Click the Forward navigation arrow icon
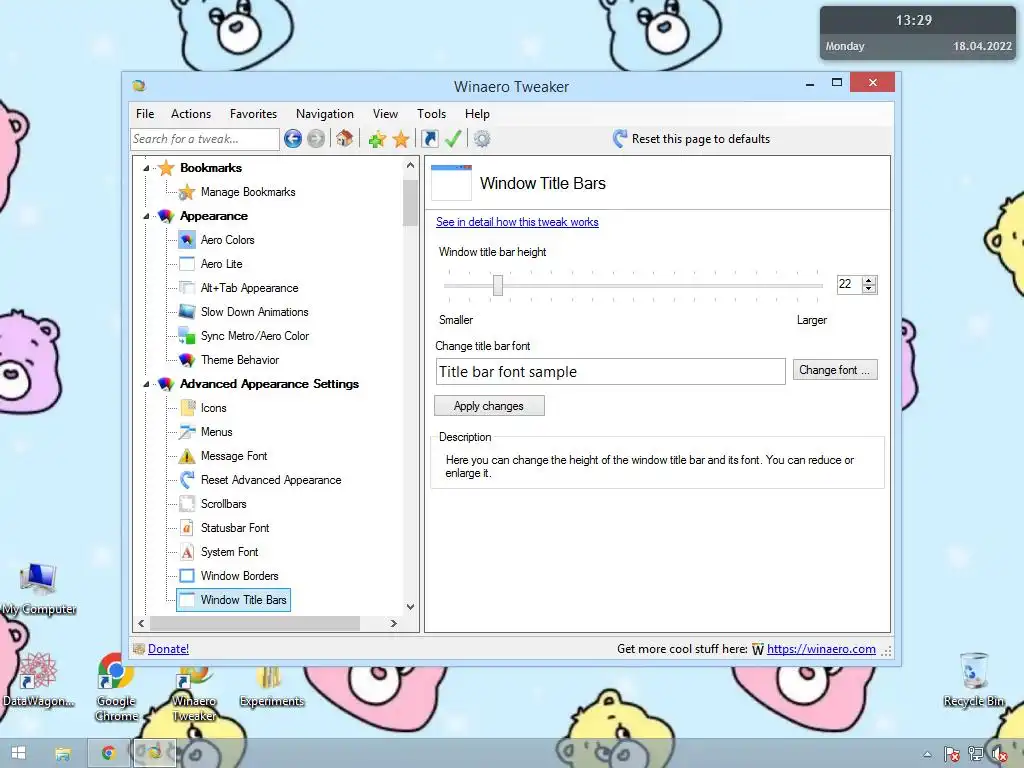1024x768 pixels. click(316, 138)
